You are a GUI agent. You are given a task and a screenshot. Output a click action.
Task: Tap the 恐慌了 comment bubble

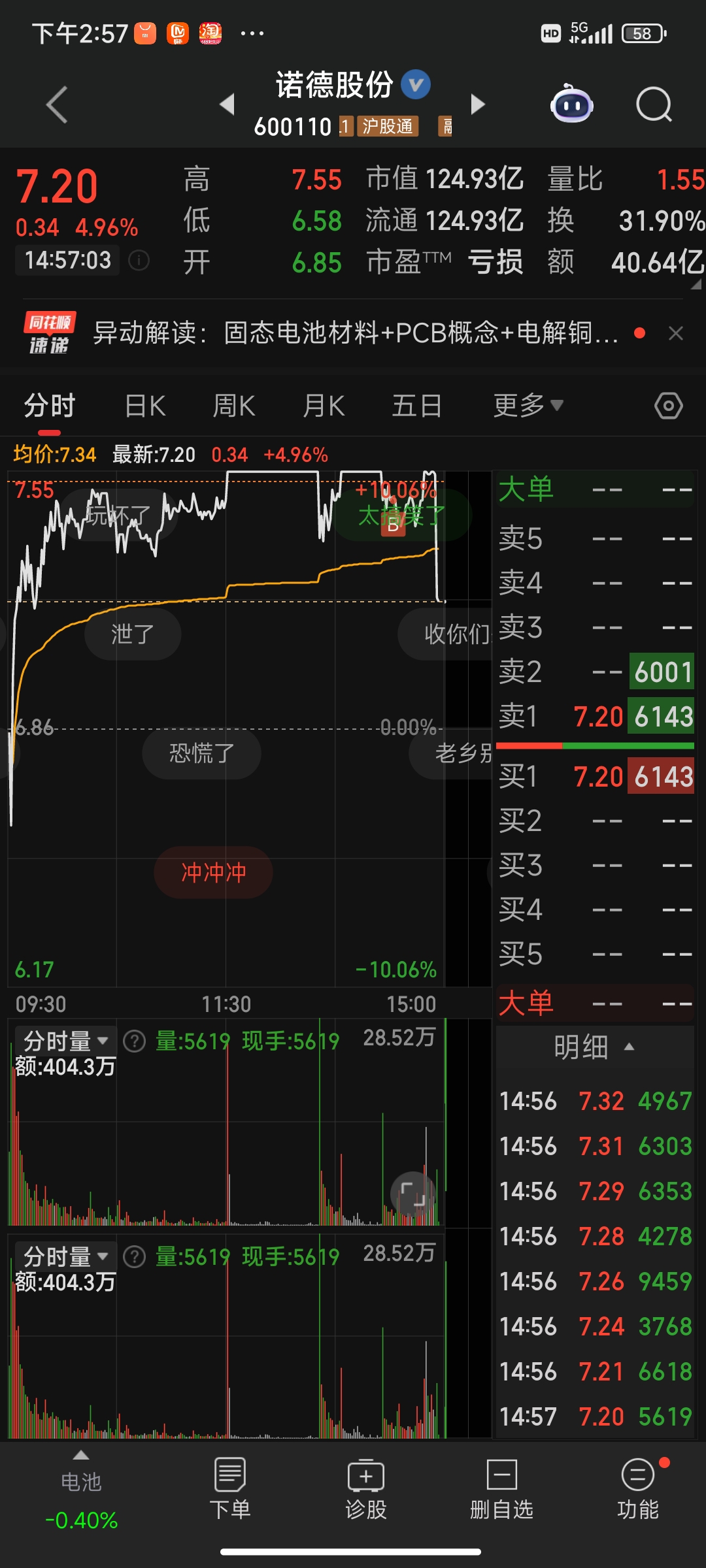pos(201,753)
